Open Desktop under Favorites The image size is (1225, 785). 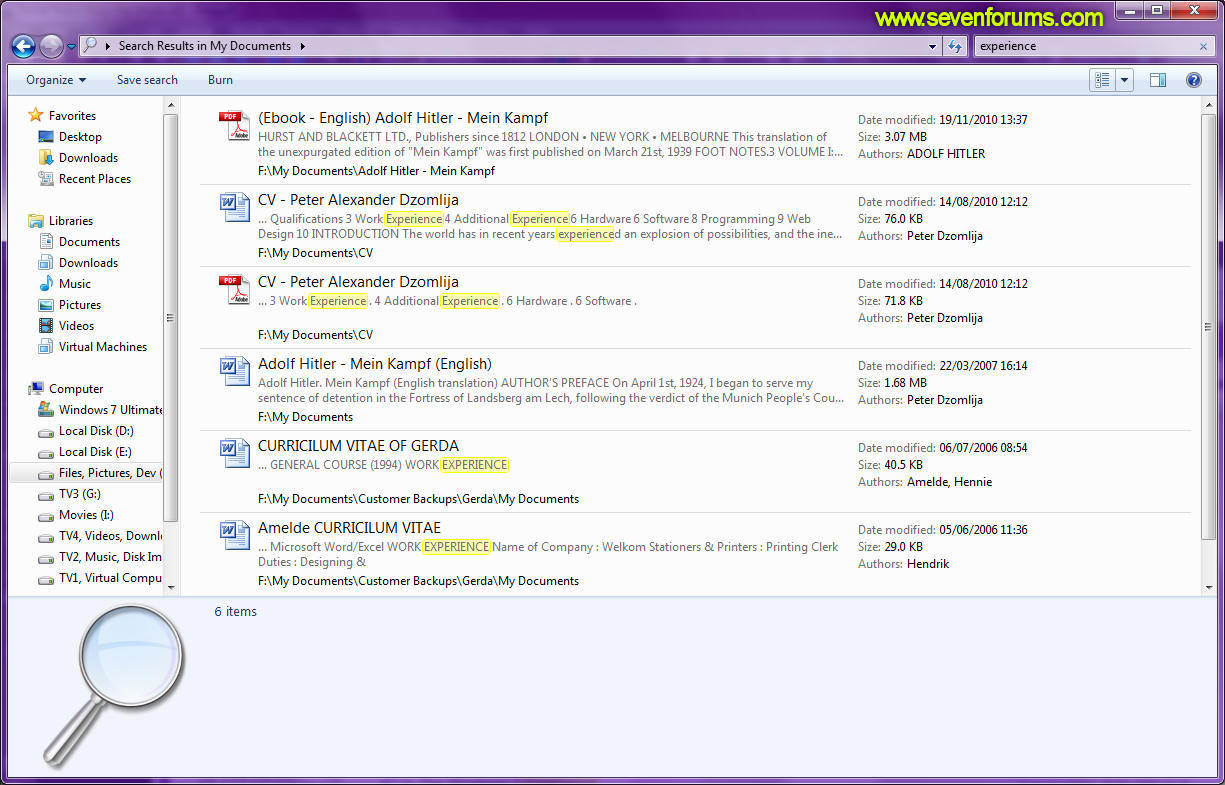point(80,137)
